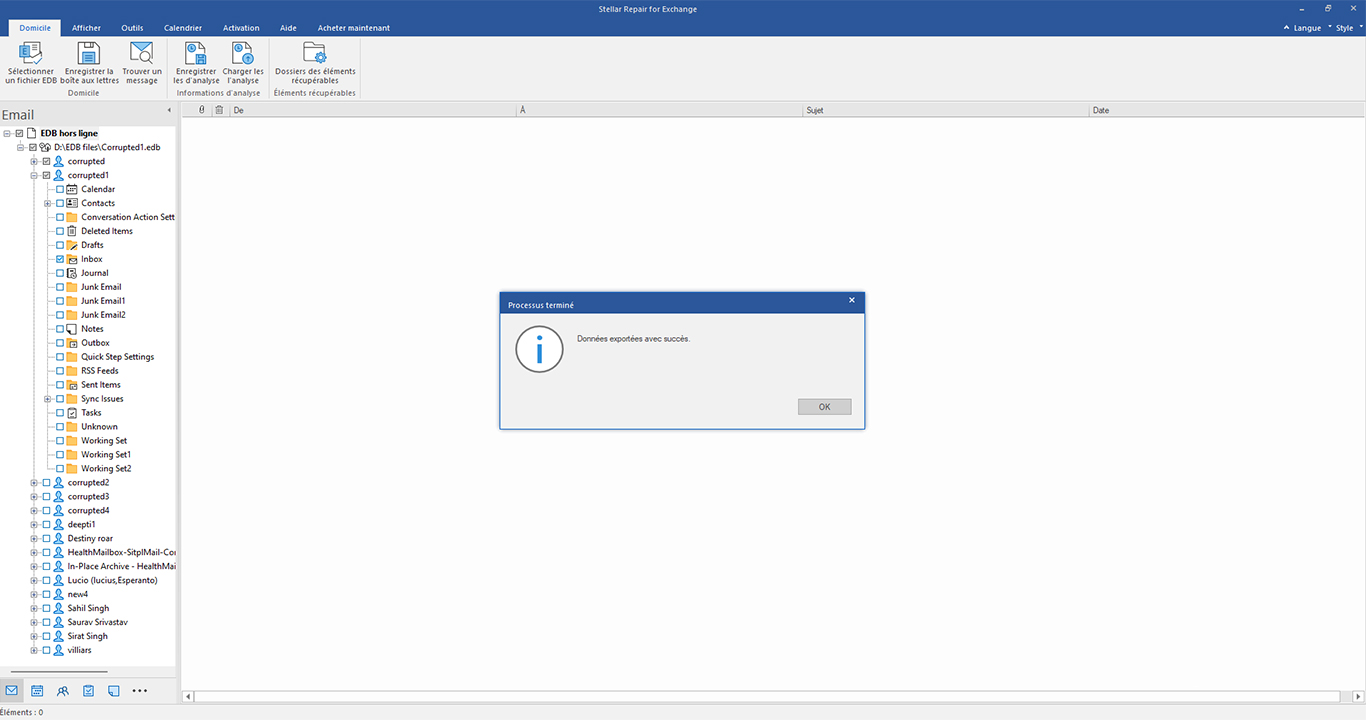The width and height of the screenshot is (1366, 720).
Task: Toggle the EDB hors ligne checkbox
Action: [x=18, y=133]
